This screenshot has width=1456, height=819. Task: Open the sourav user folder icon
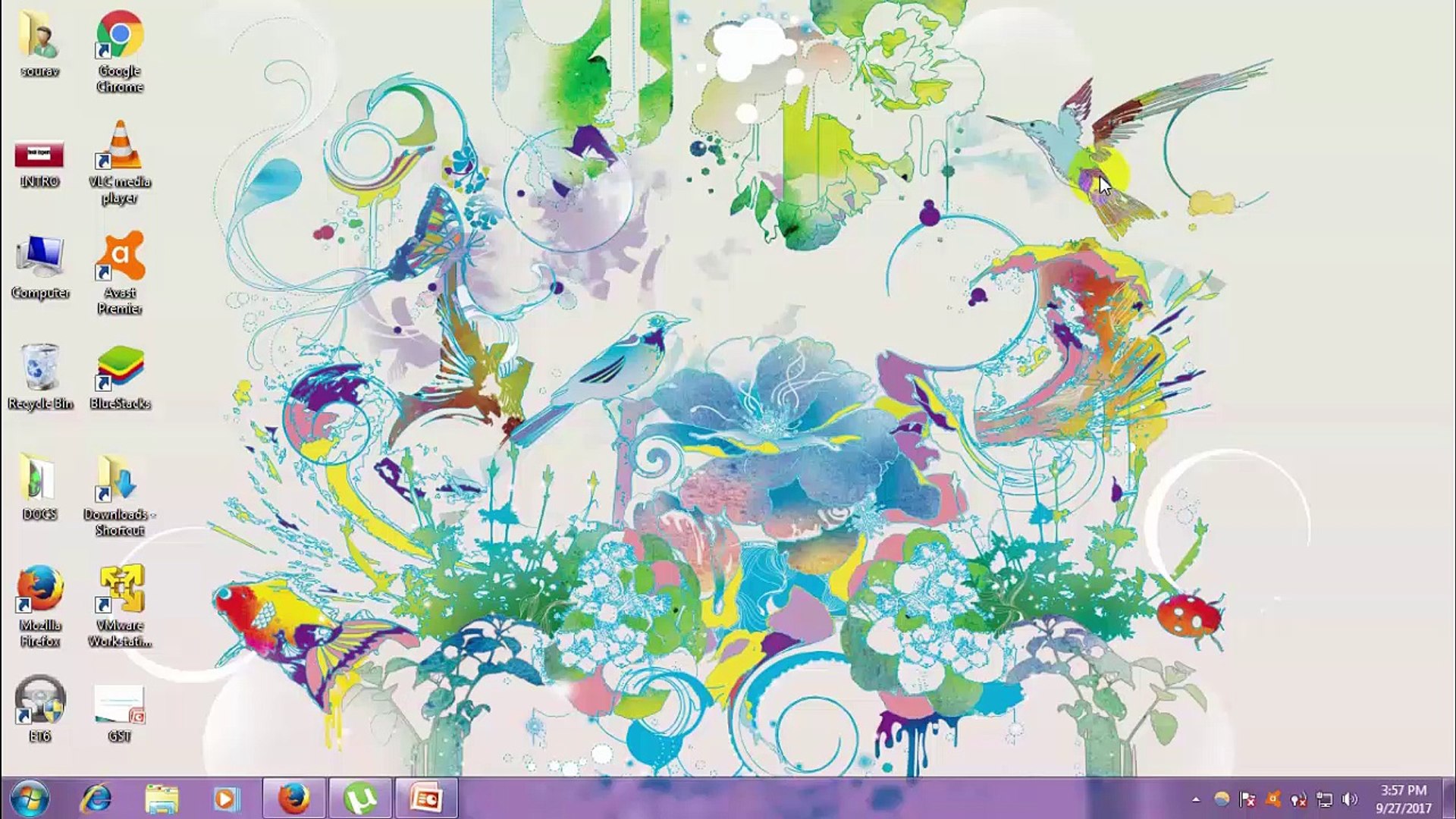click(x=39, y=44)
